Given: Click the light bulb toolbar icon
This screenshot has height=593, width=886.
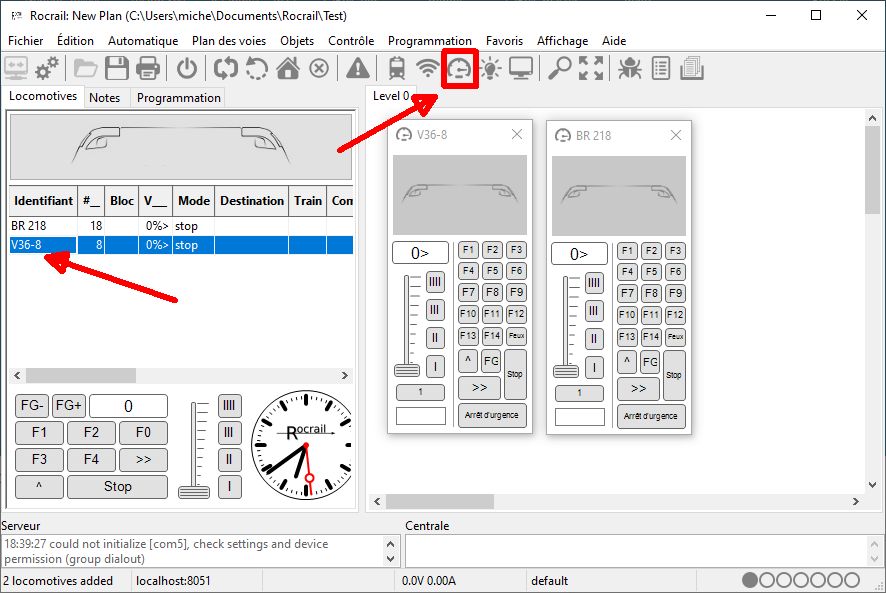Looking at the screenshot, I should pos(490,68).
